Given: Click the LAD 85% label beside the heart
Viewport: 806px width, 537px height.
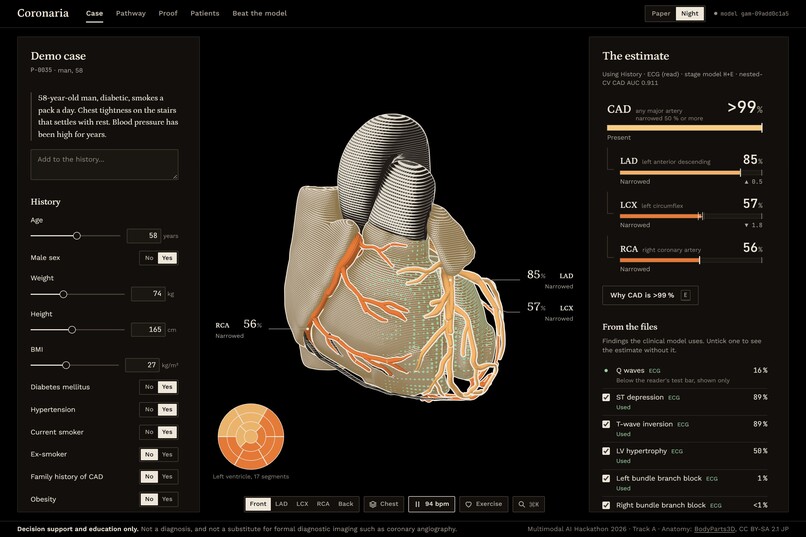Looking at the screenshot, I should pos(550,279).
